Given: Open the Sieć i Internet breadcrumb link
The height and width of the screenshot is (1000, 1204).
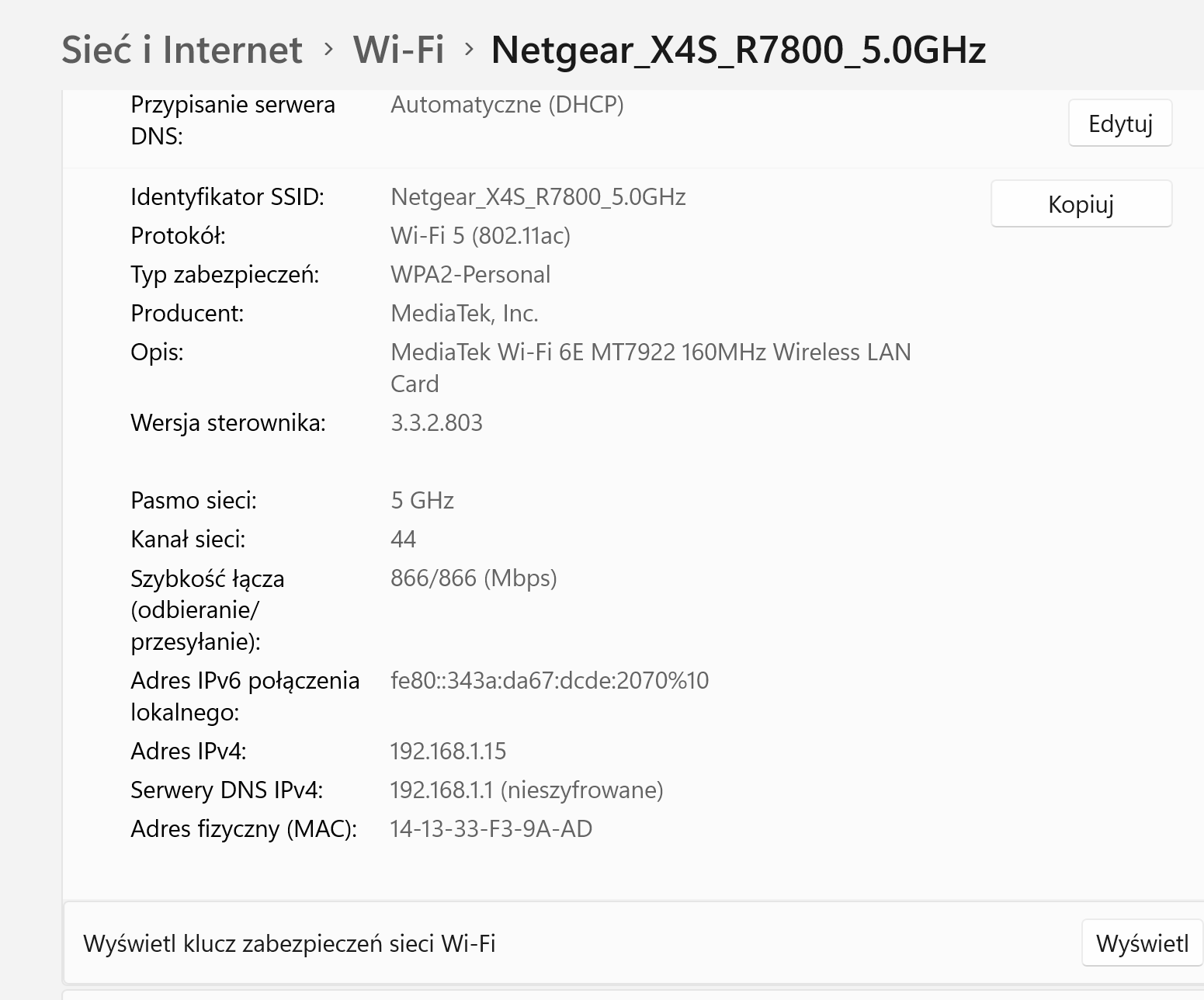Looking at the screenshot, I should 181,50.
